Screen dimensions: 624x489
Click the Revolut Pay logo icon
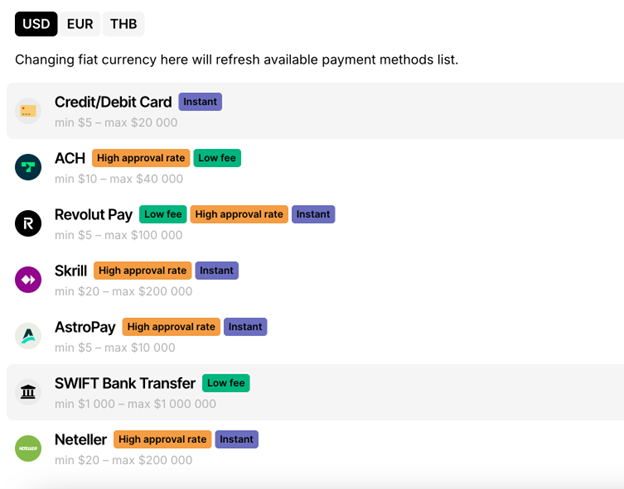tap(28, 223)
